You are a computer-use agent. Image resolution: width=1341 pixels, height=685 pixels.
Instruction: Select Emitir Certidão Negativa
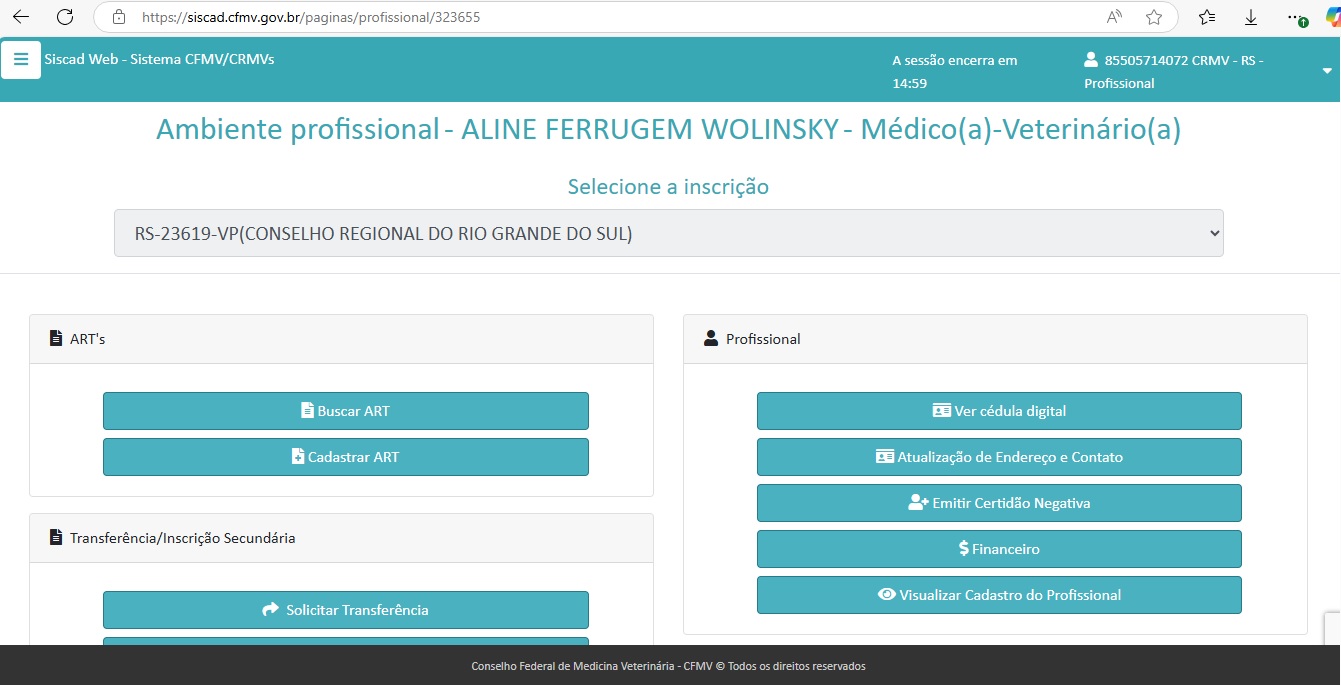point(998,503)
